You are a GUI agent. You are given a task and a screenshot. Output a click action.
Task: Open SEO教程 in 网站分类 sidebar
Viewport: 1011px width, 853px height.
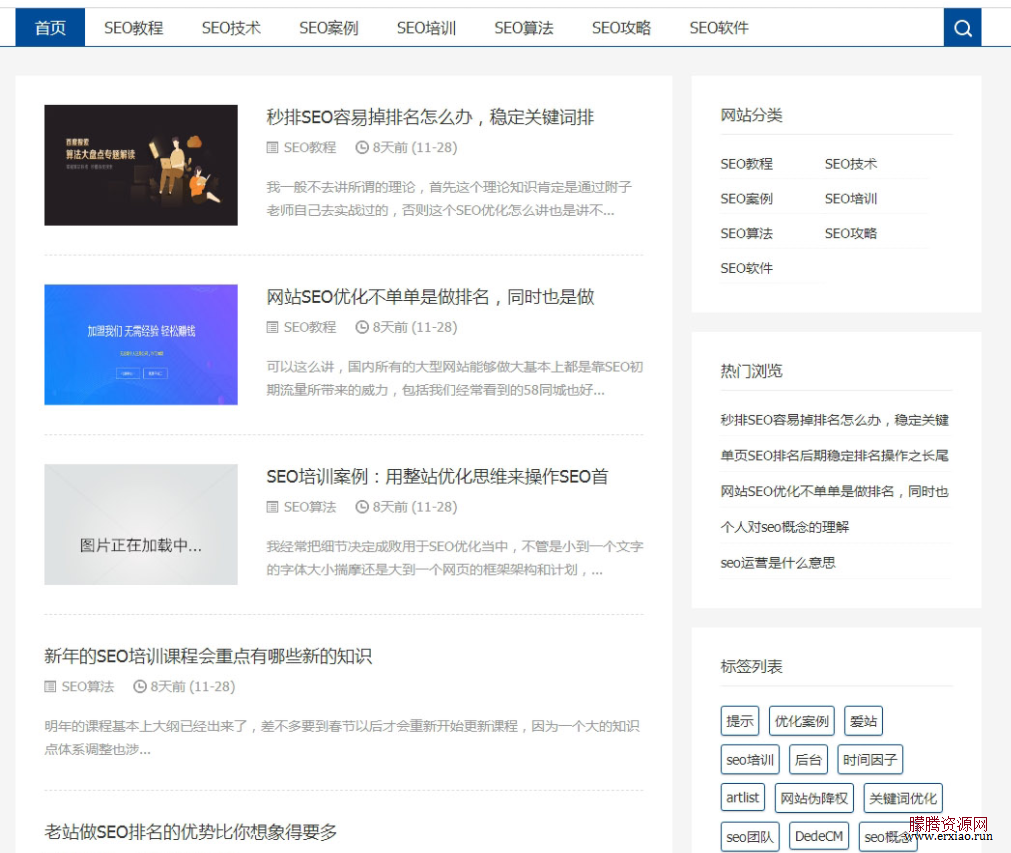(x=747, y=164)
